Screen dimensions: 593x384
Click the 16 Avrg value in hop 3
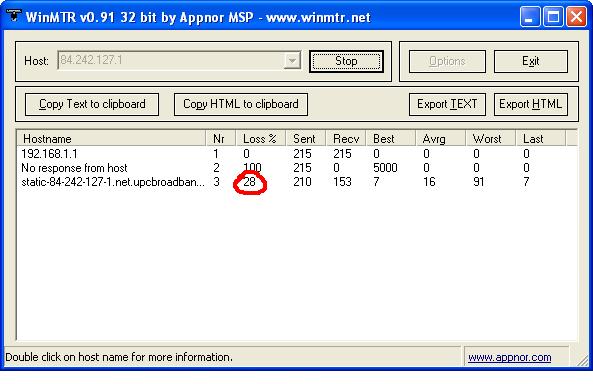point(429,182)
